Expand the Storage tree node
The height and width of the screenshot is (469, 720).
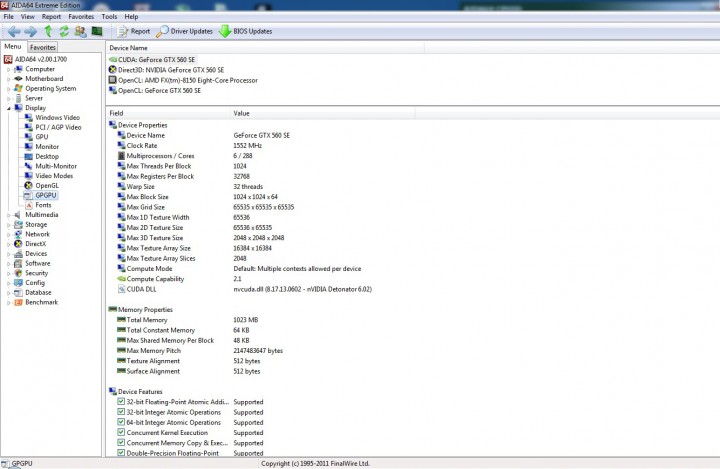[8, 225]
